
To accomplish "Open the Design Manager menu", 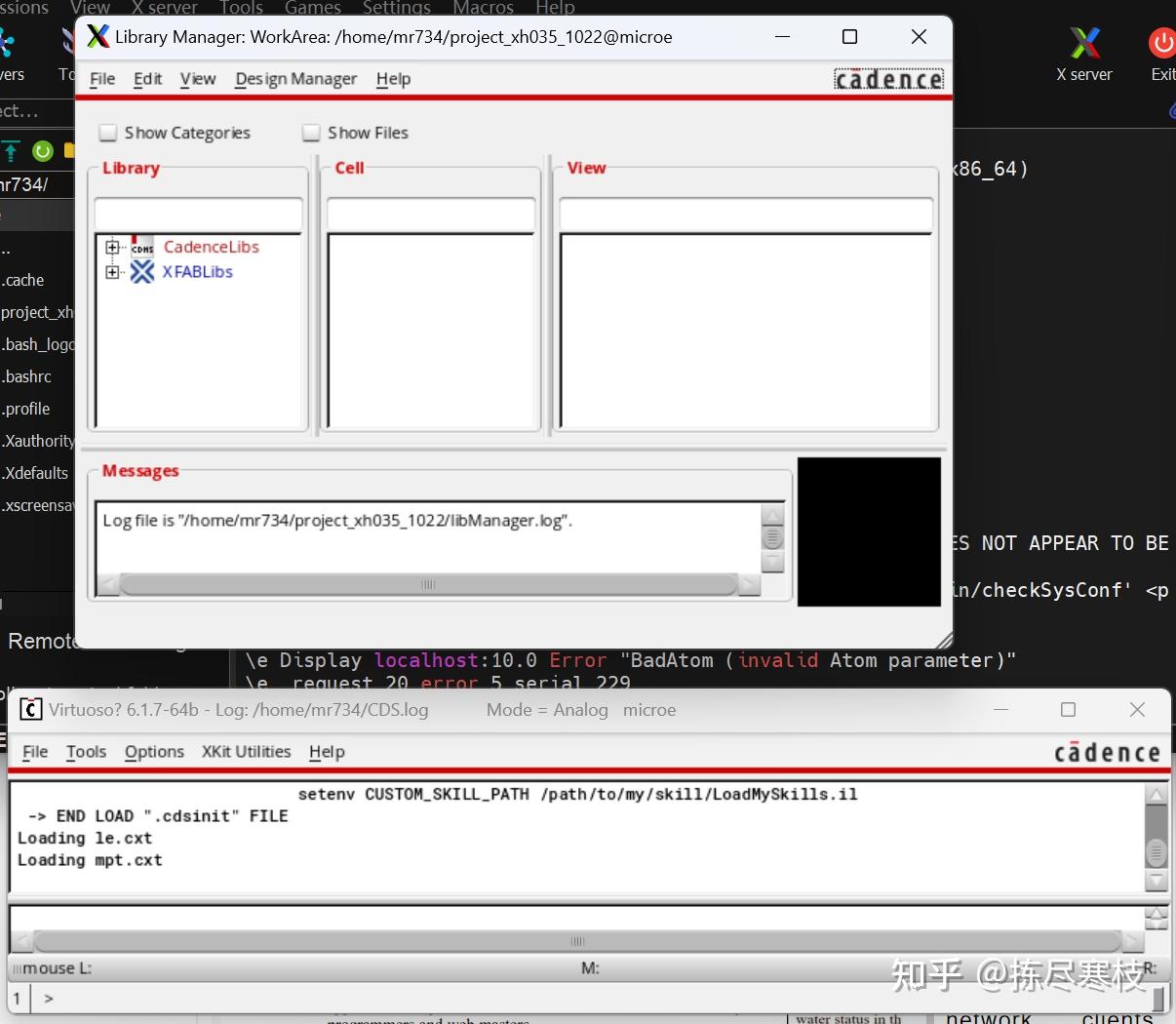I will [x=295, y=79].
